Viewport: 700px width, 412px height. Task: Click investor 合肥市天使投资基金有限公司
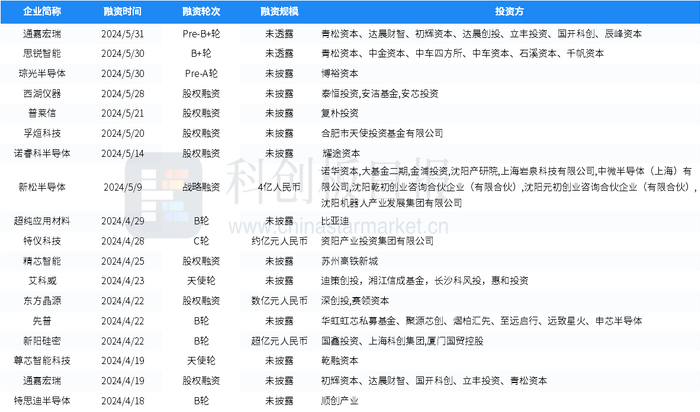click(382, 133)
